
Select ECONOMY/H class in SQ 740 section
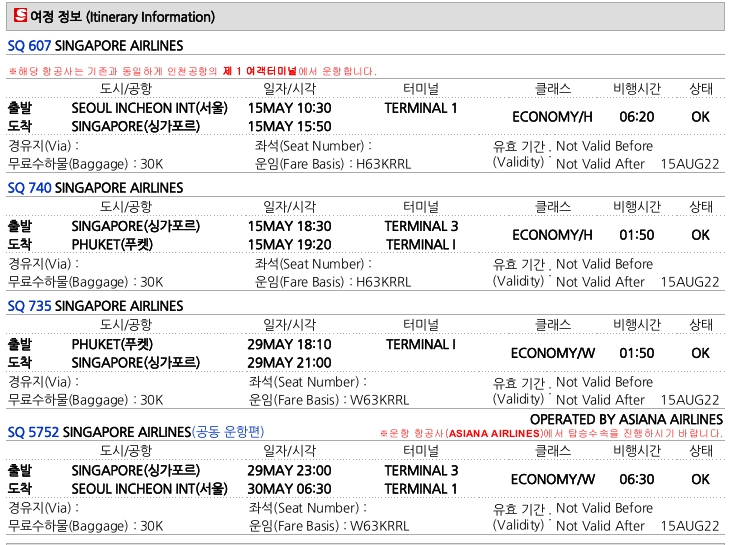click(x=552, y=235)
